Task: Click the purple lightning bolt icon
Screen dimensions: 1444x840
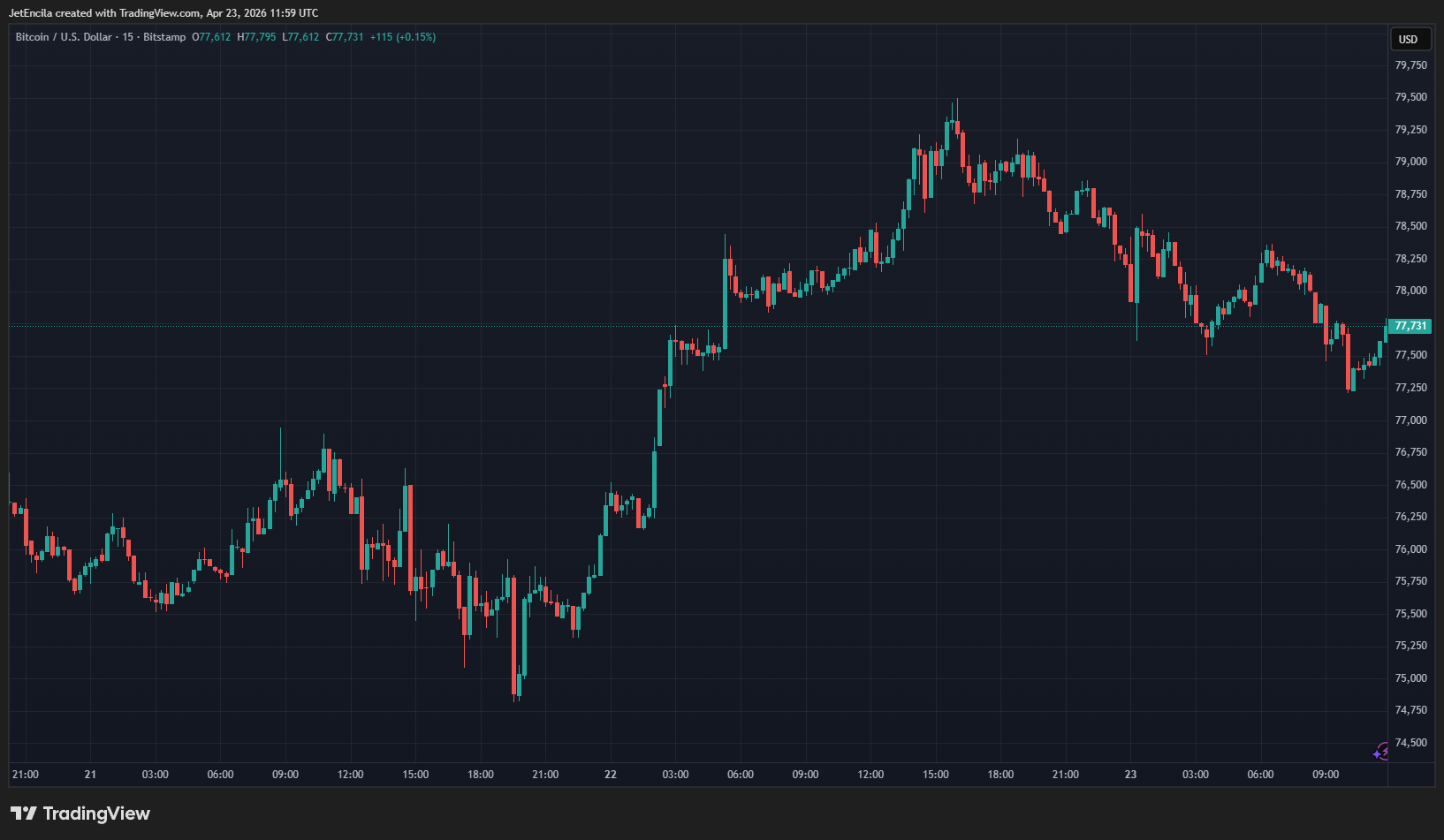Action: tap(1380, 752)
